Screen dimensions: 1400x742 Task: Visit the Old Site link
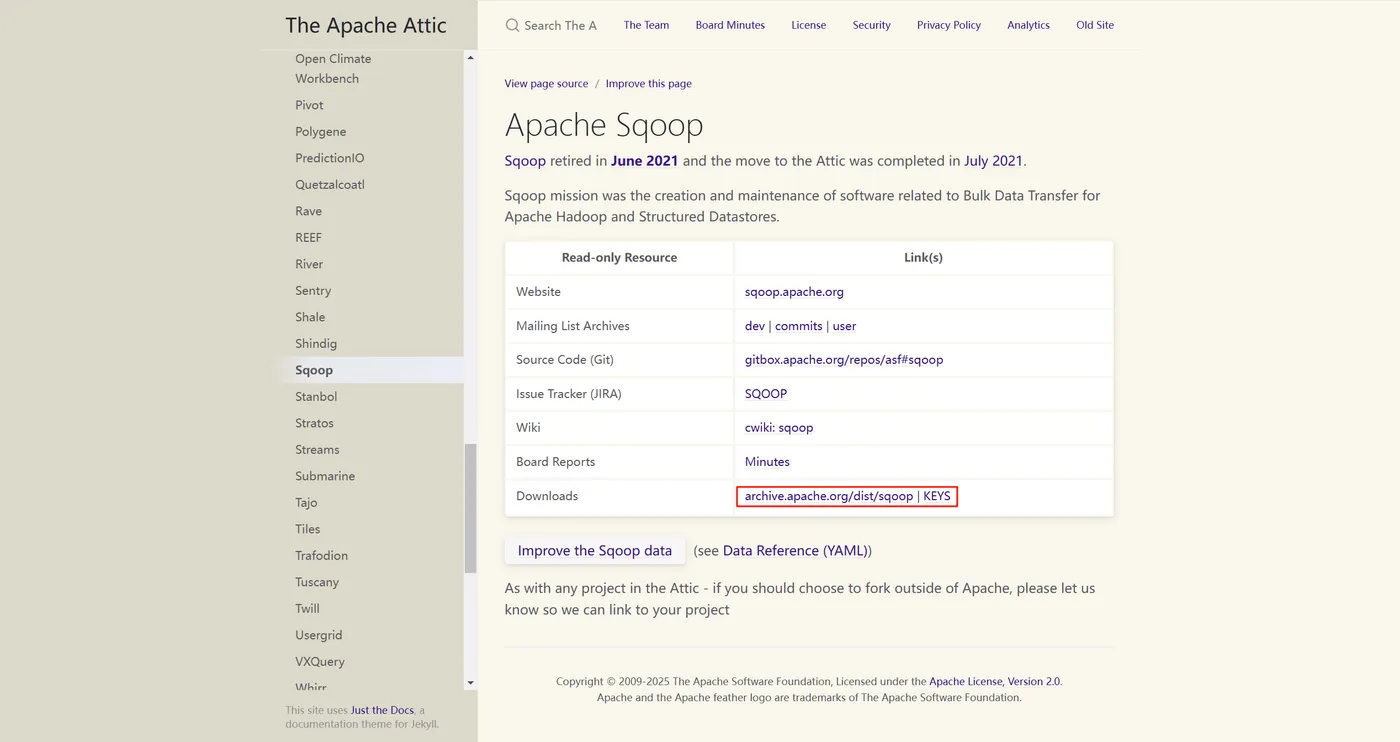[x=1095, y=25]
